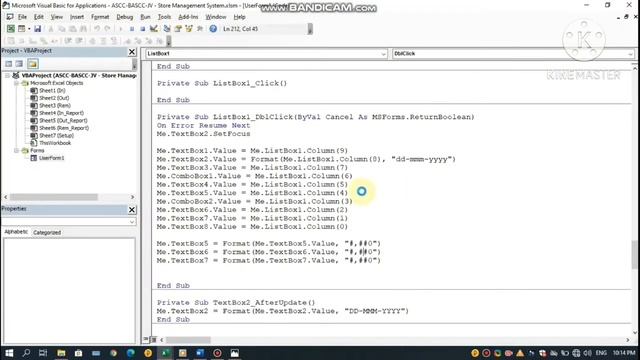
Task: Switch to the Categorized tab in Properties
Action: pyautogui.click(x=47, y=232)
